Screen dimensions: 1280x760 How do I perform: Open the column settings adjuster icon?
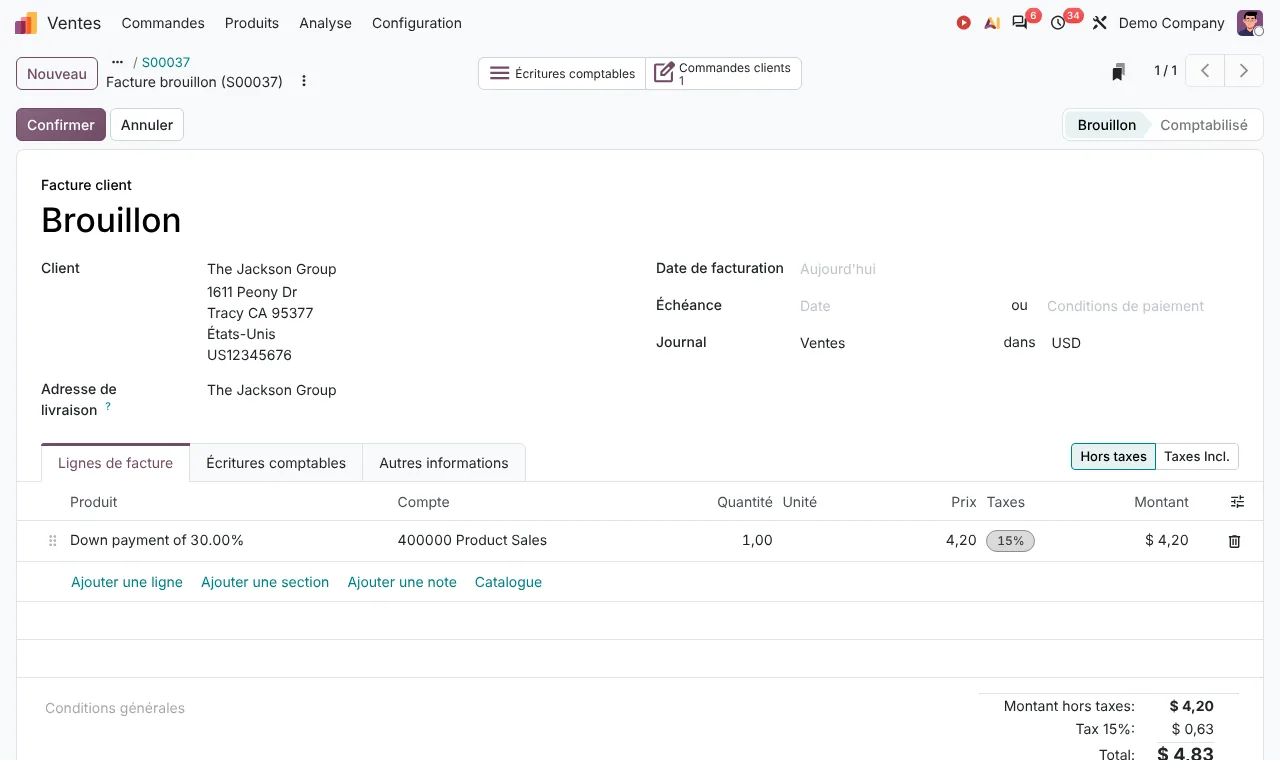click(x=1237, y=502)
